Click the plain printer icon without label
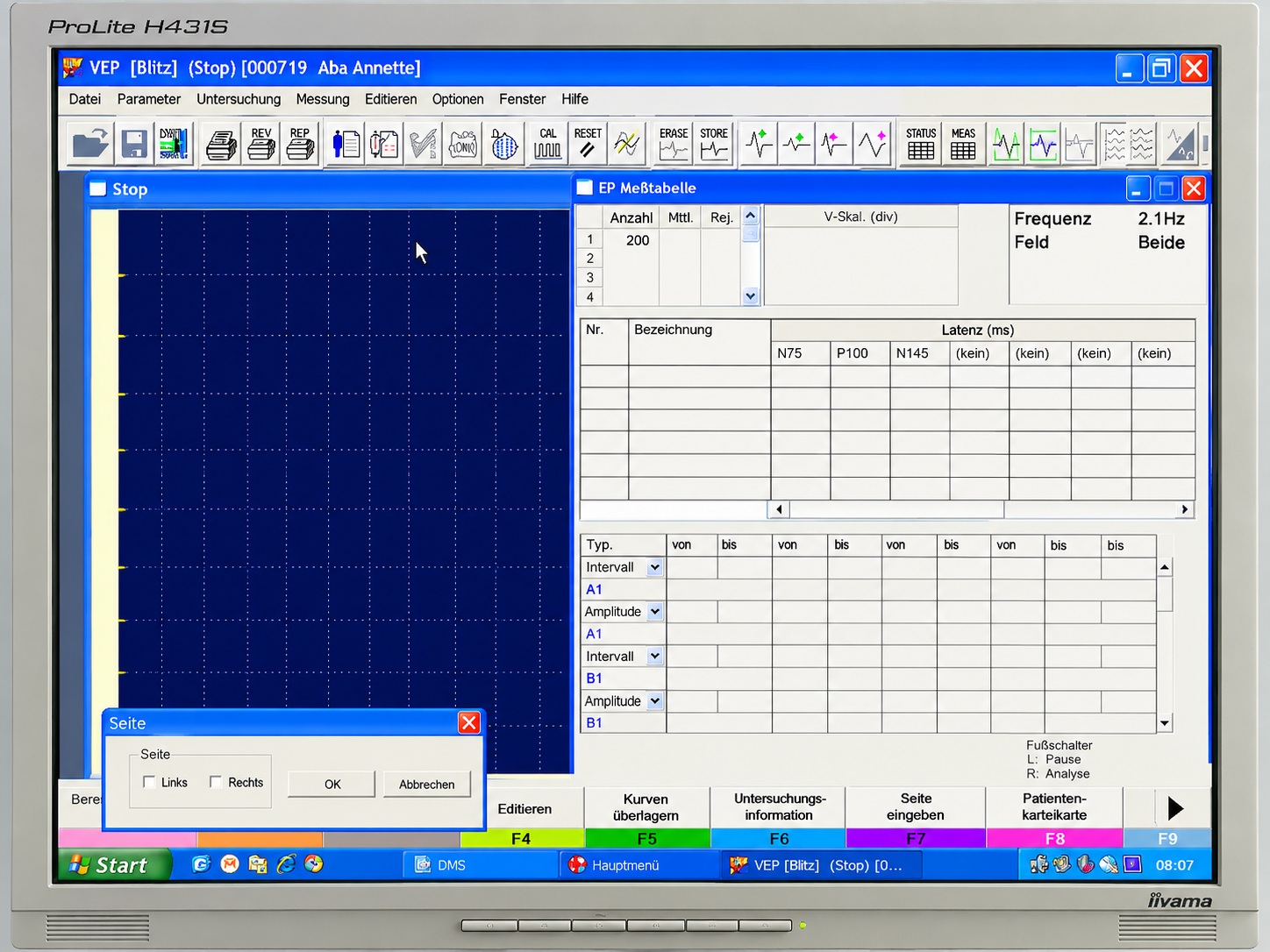This screenshot has height=952, width=1270. click(221, 143)
